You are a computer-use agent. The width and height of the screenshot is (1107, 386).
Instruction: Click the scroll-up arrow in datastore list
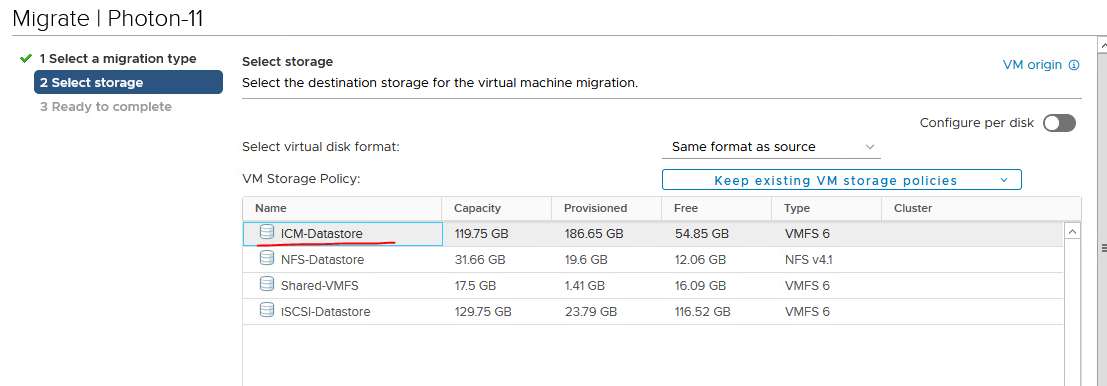[x=1072, y=231]
